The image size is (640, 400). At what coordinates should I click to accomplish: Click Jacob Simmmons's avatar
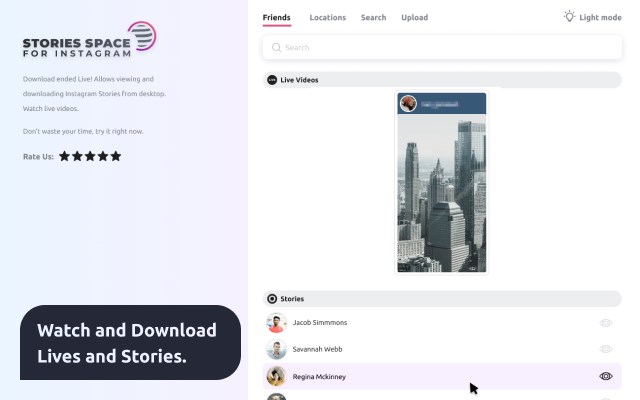276,323
